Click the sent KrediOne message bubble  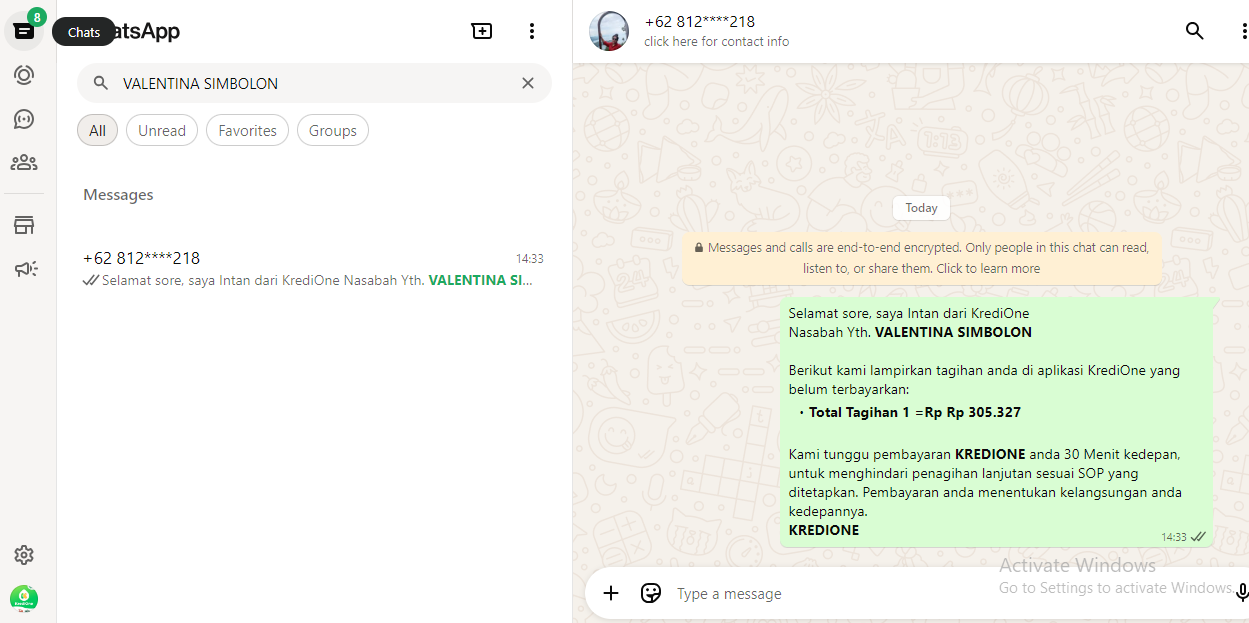[x=996, y=422]
